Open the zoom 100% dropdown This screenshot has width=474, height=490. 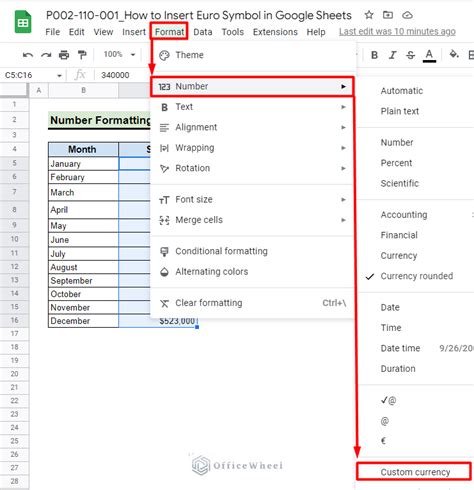tap(119, 54)
